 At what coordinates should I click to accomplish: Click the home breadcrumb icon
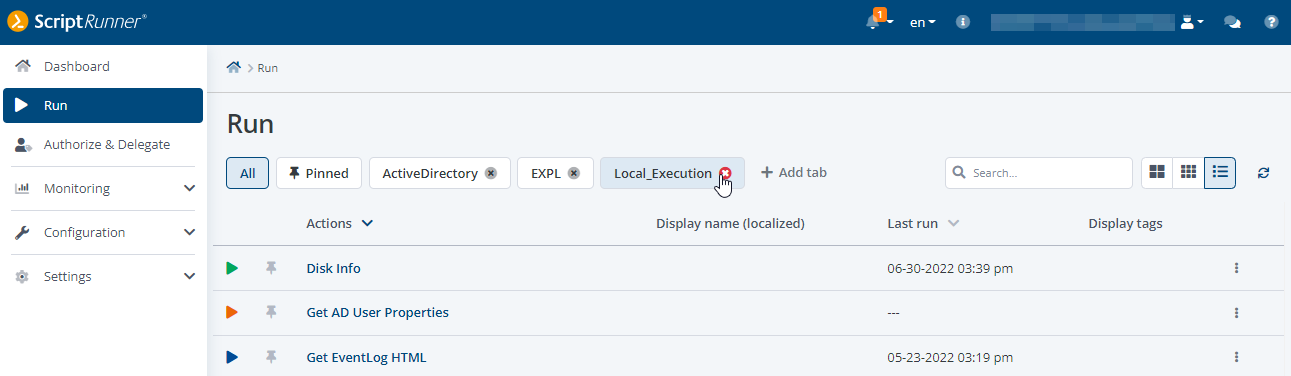pyautogui.click(x=234, y=68)
